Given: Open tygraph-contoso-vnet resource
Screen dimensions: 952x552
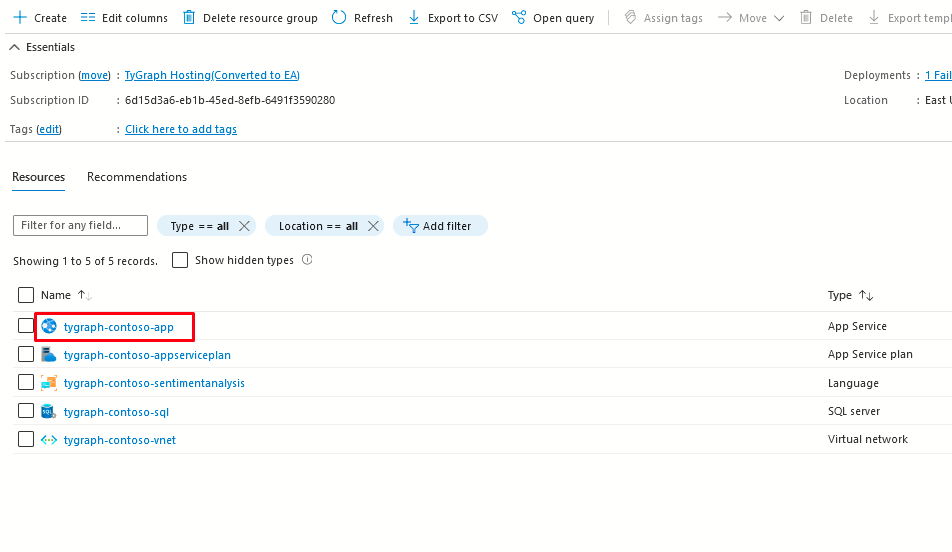Looking at the screenshot, I should (x=120, y=440).
